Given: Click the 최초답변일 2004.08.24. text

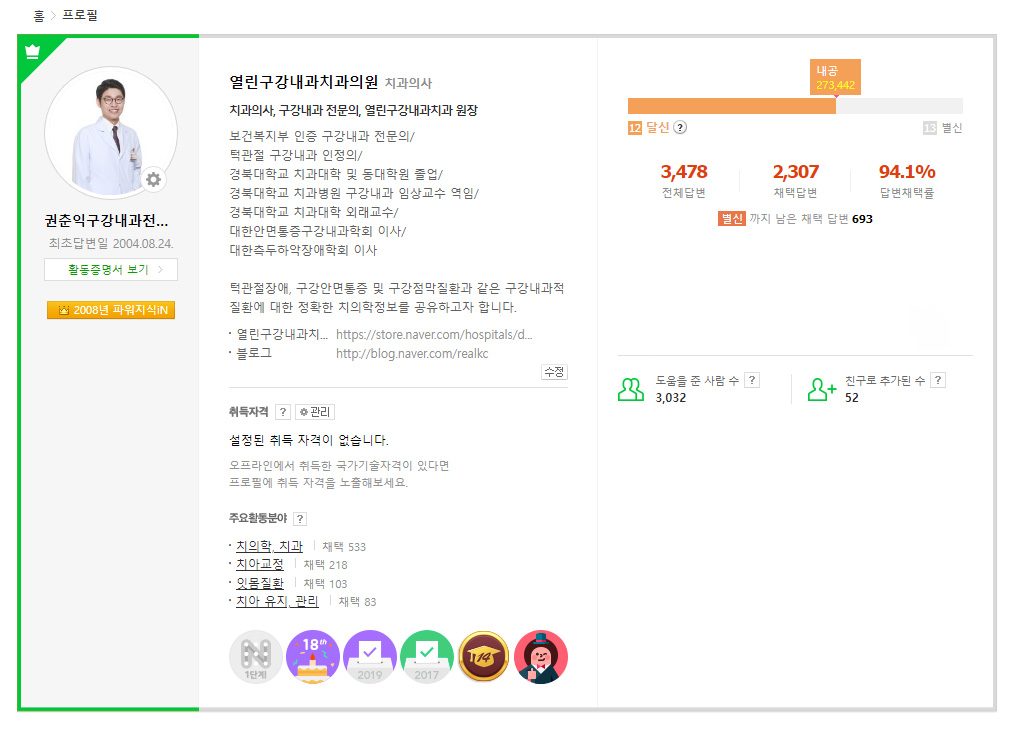Looking at the screenshot, I should click(111, 243).
